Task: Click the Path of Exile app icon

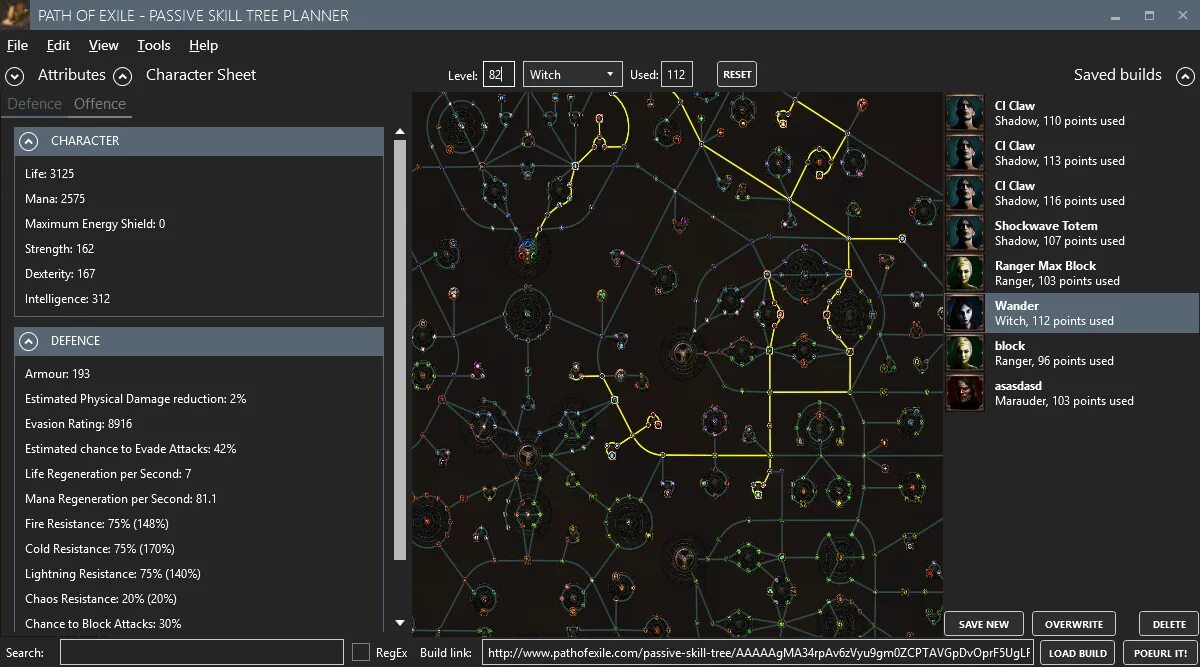Action: tap(15, 15)
